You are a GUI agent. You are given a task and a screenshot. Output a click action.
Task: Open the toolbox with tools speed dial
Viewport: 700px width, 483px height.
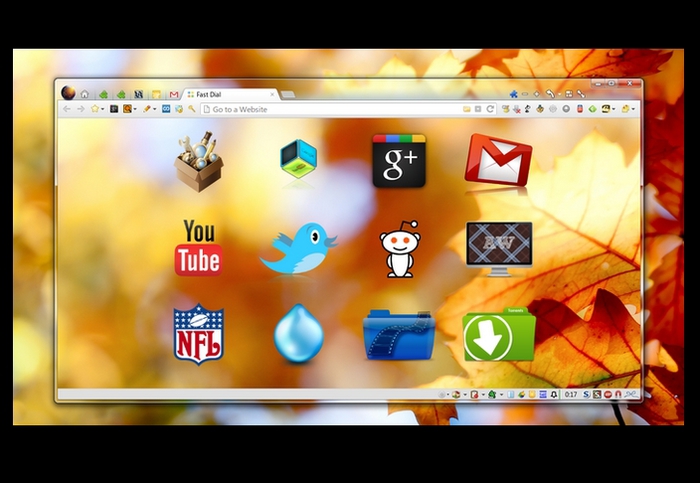(199, 162)
